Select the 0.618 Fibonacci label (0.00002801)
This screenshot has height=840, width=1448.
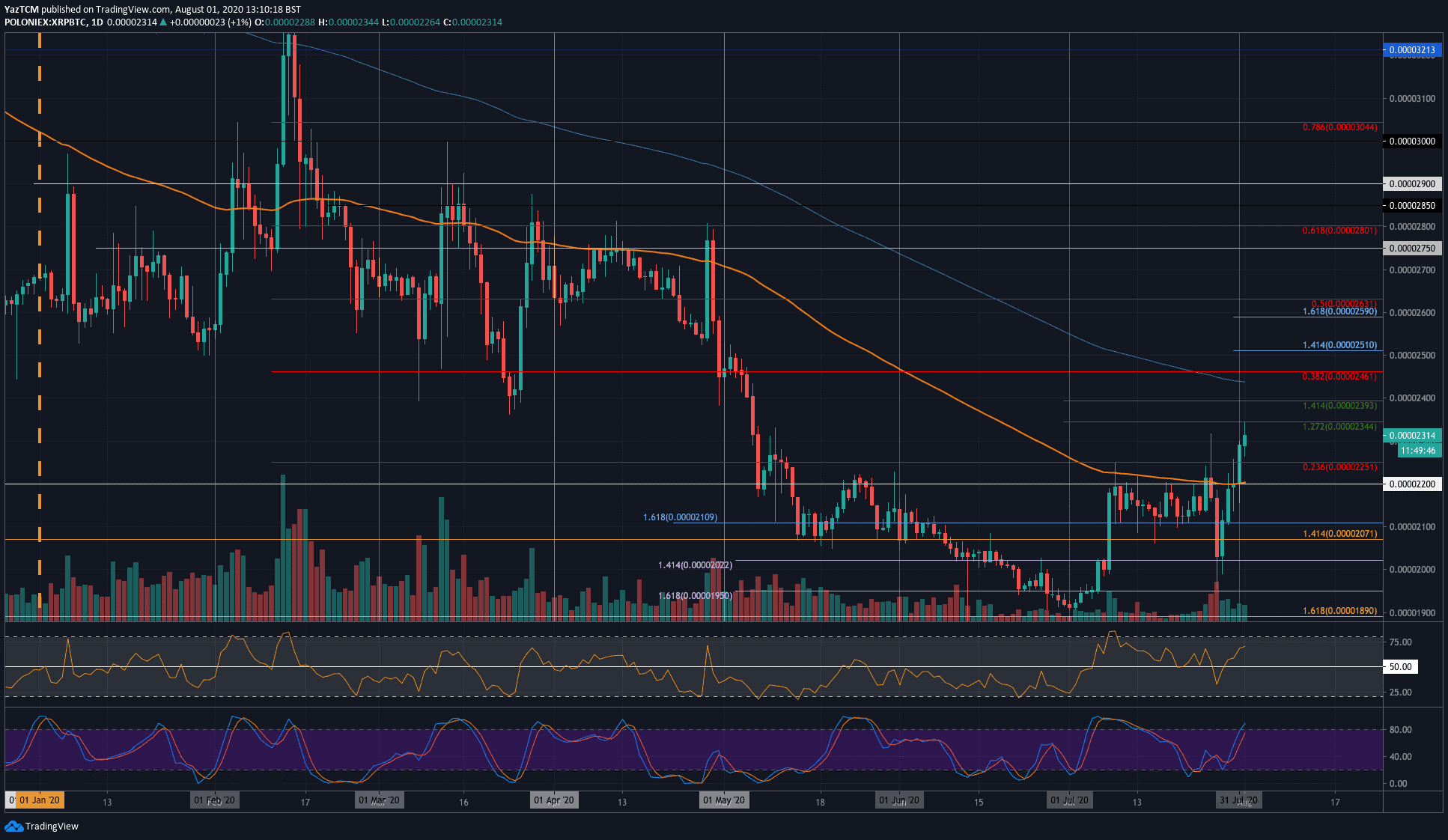1339,231
